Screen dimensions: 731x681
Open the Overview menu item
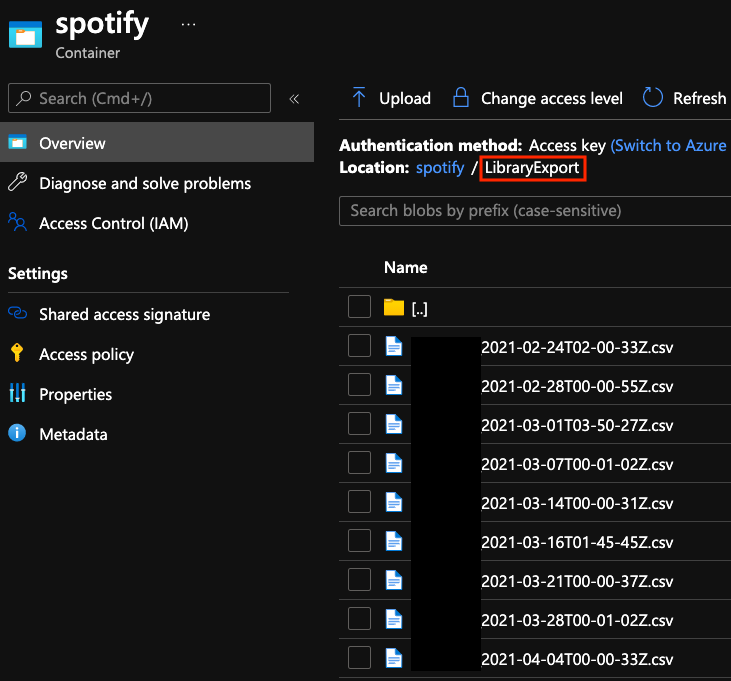[x=157, y=143]
